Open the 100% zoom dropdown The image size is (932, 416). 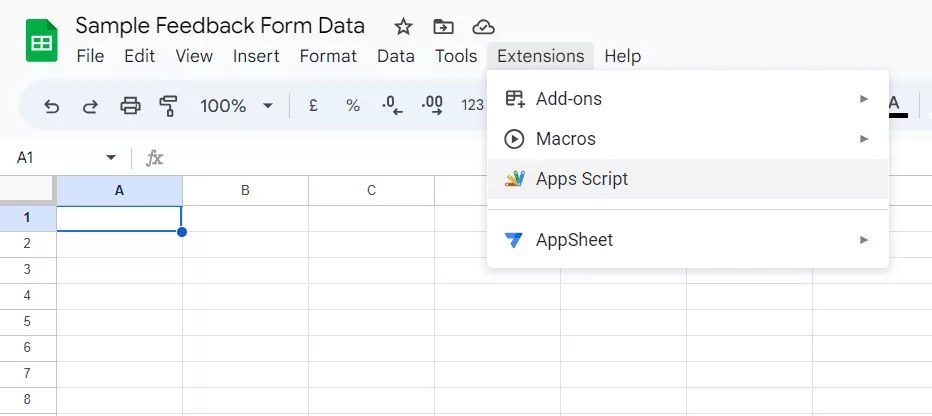pyautogui.click(x=237, y=106)
